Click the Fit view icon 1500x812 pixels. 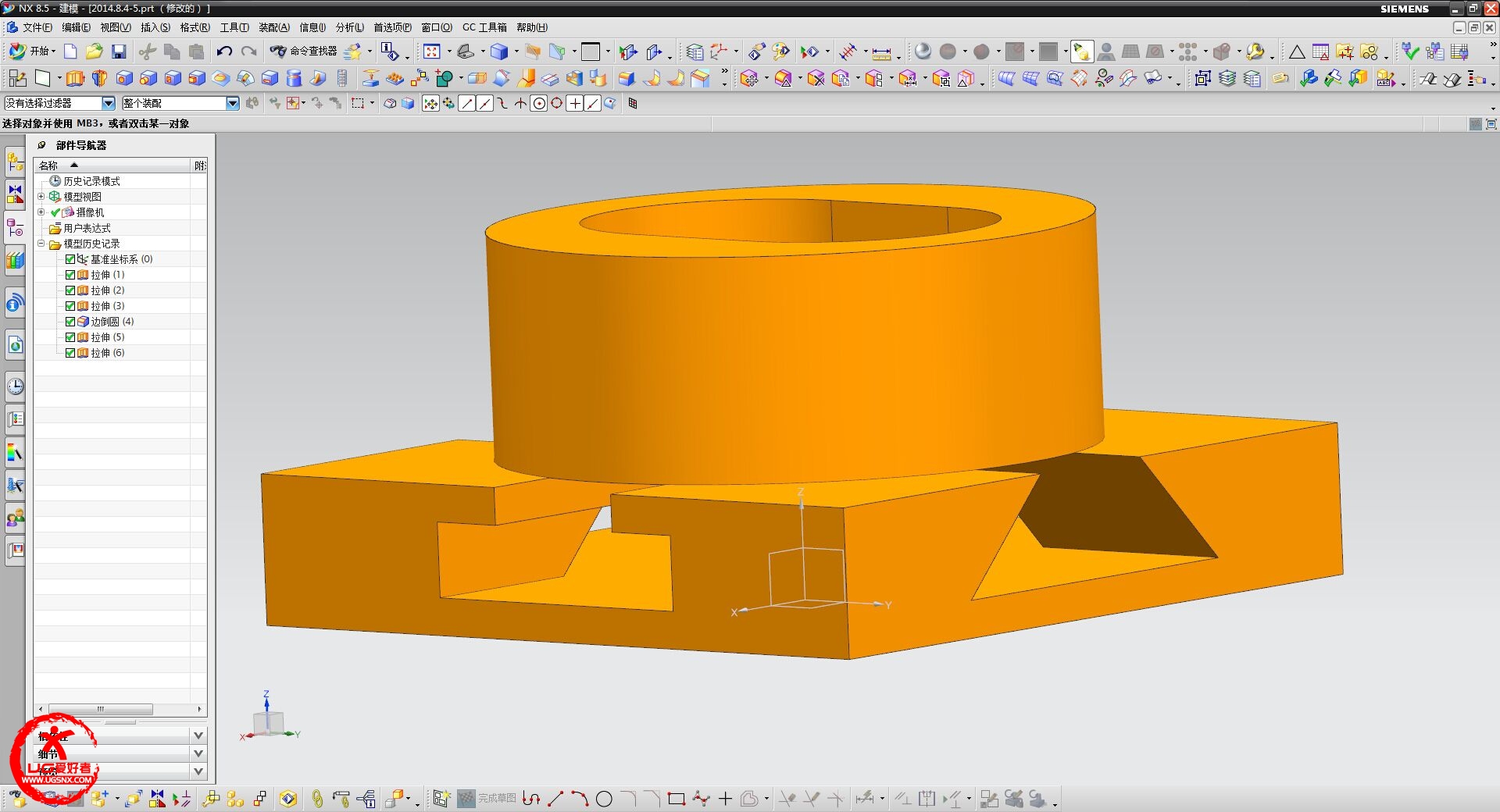[431, 52]
